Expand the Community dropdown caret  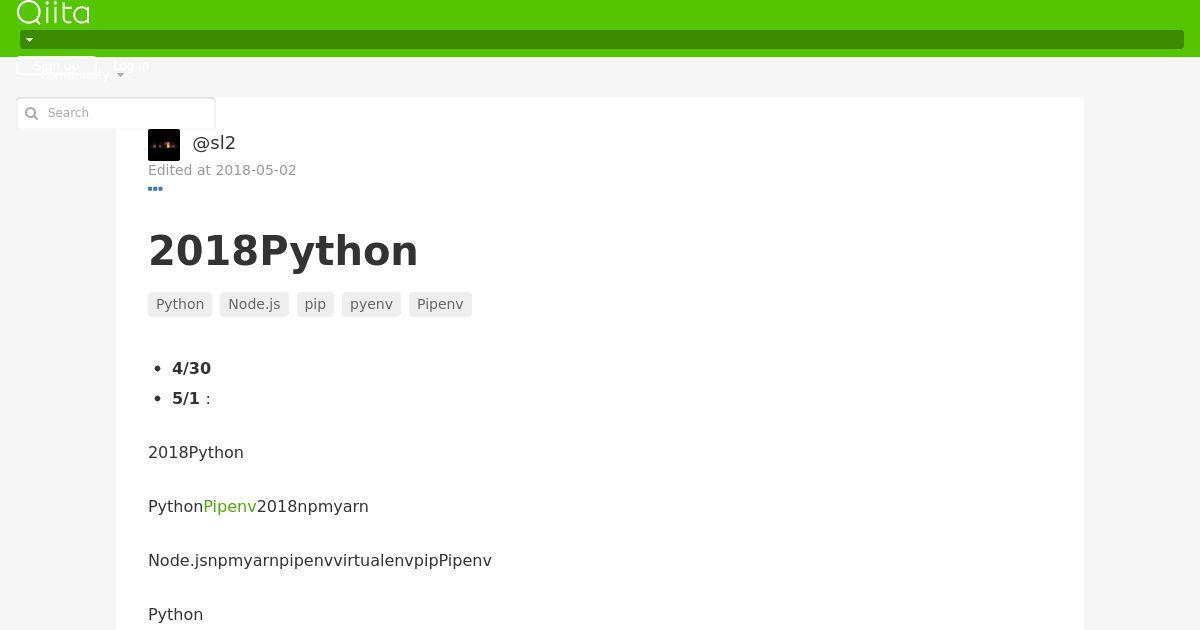pyautogui.click(x=120, y=75)
